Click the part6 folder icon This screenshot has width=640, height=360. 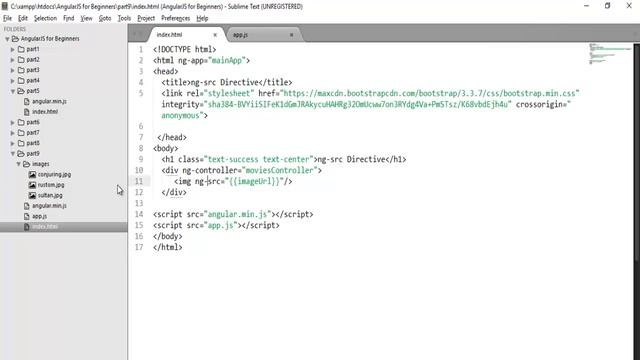coord(21,122)
